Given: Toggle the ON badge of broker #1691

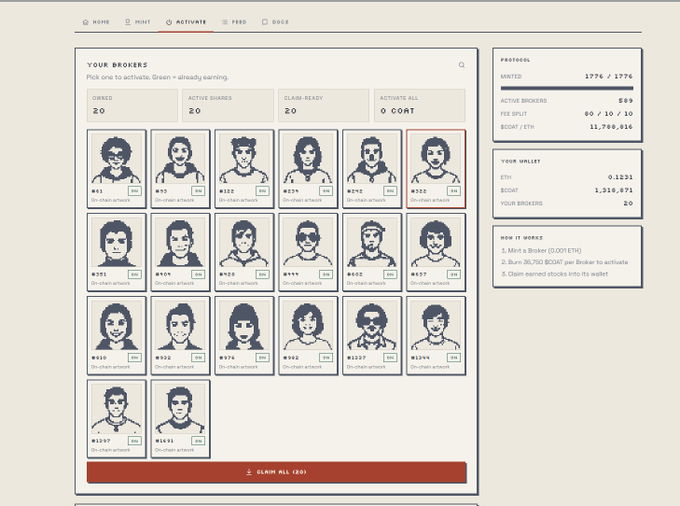Looking at the screenshot, I should (x=198, y=441).
